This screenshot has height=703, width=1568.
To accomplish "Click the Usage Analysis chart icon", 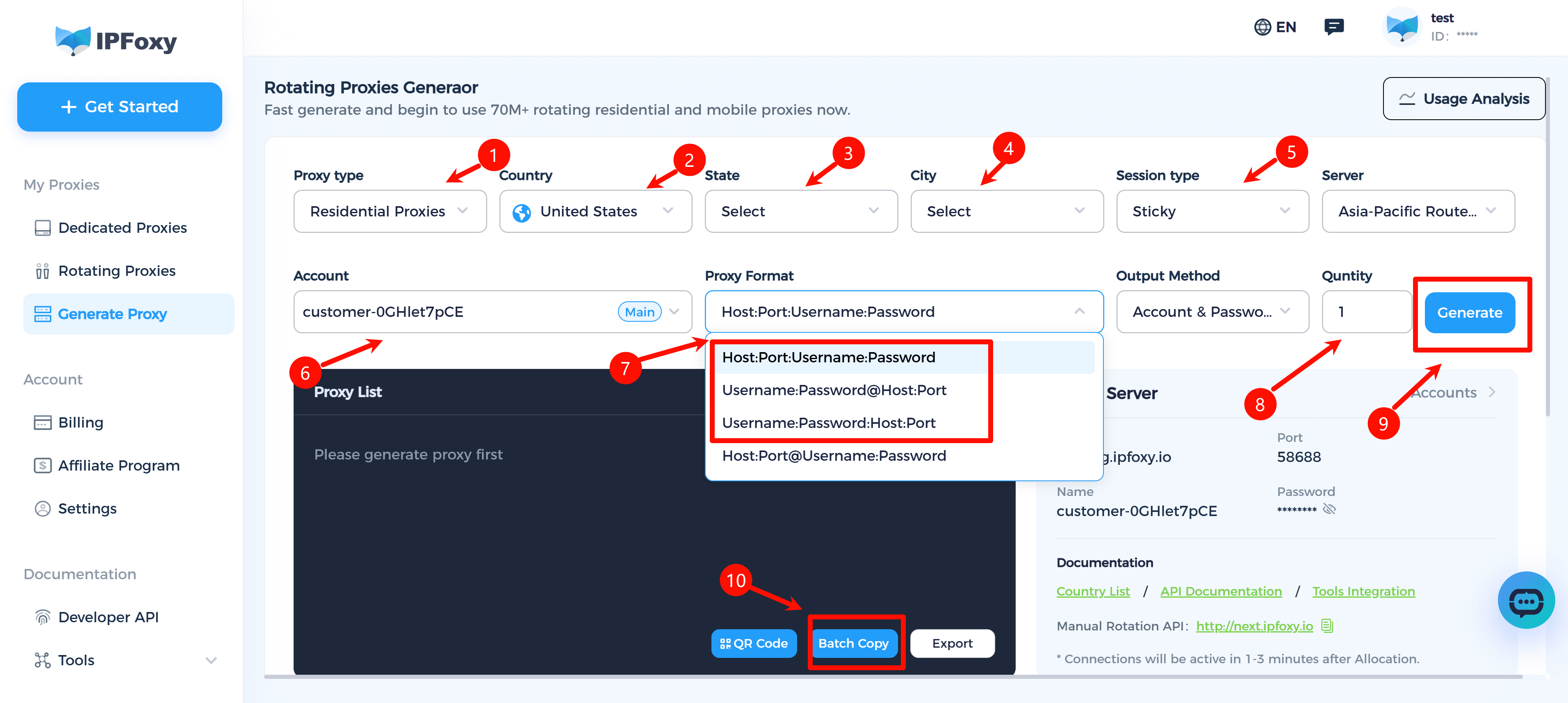I will tap(1407, 99).
